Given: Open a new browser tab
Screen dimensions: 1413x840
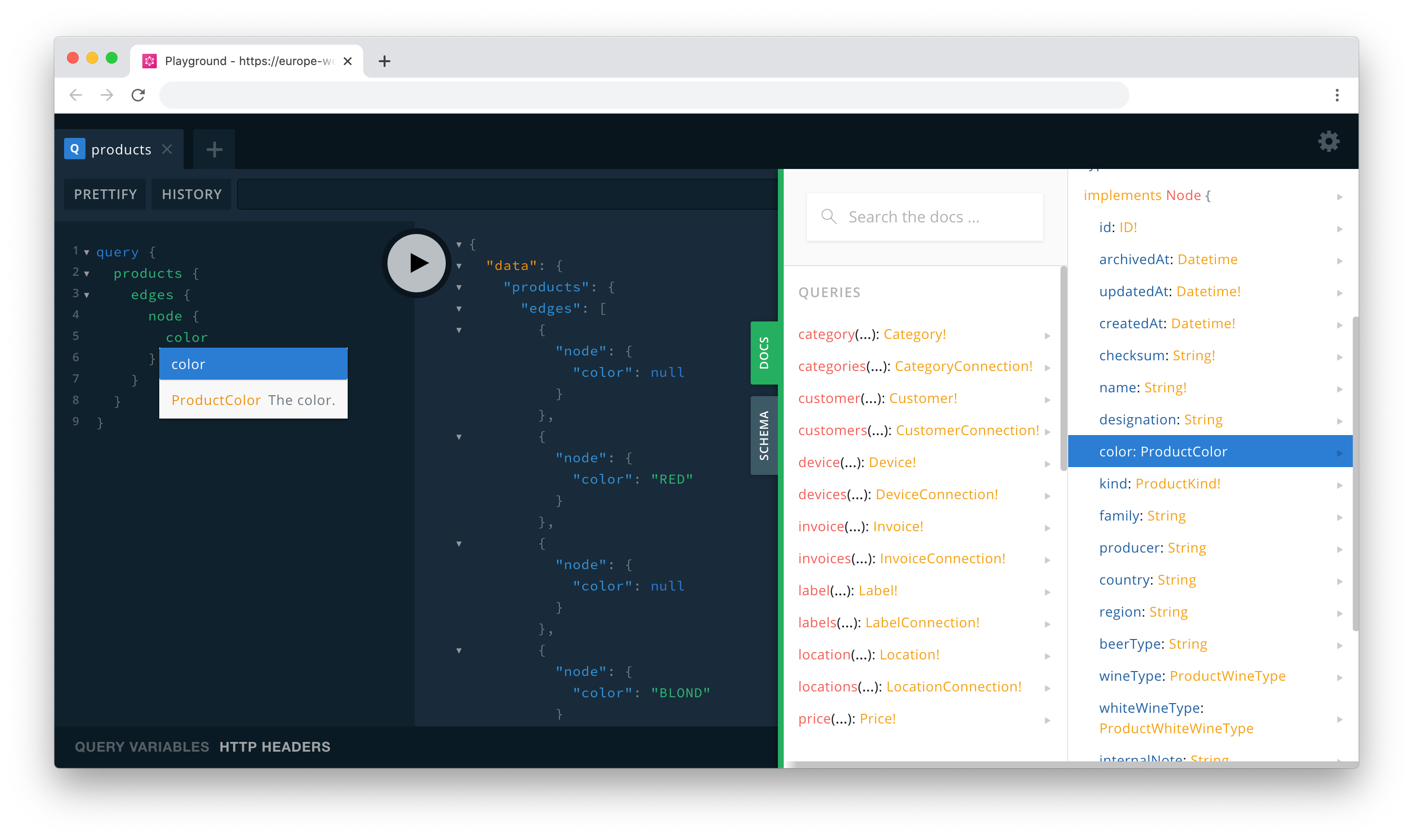Looking at the screenshot, I should [384, 61].
